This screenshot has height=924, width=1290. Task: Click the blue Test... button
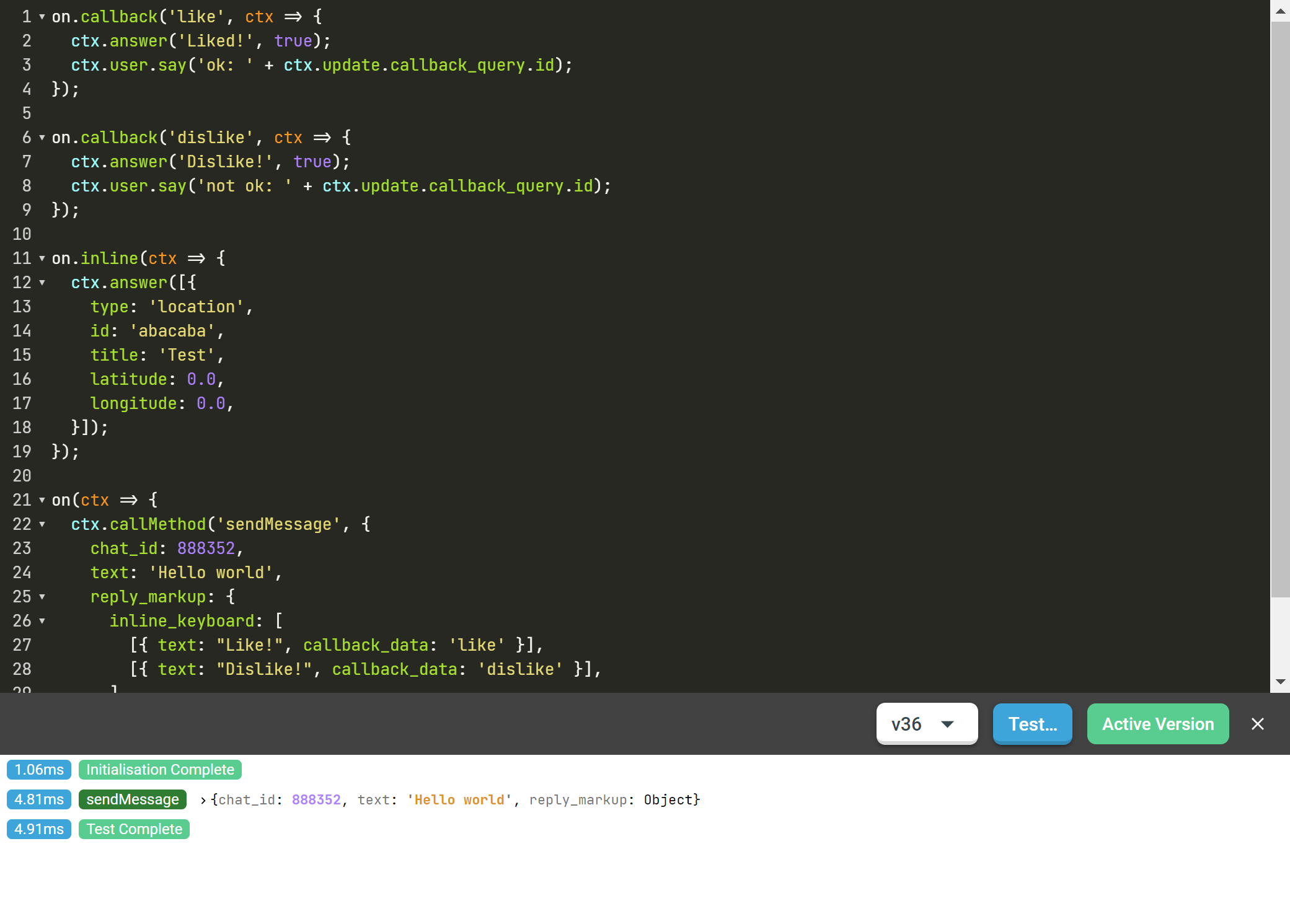tap(1032, 724)
